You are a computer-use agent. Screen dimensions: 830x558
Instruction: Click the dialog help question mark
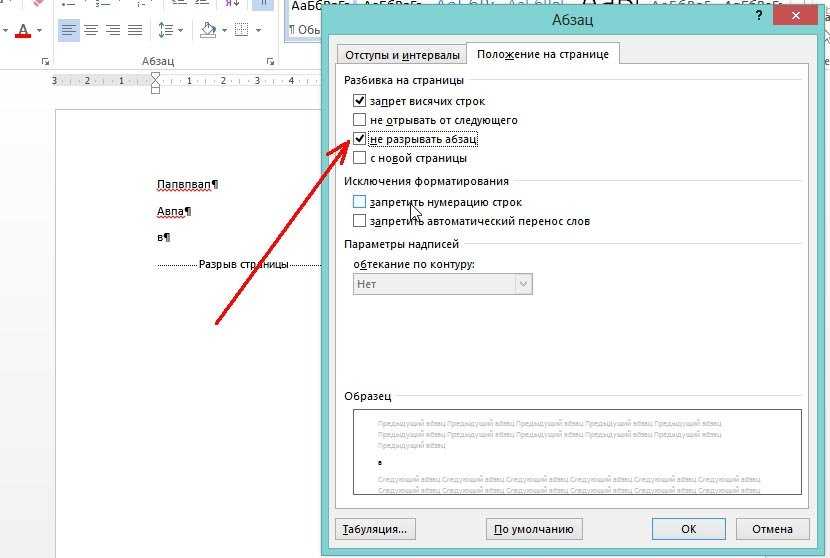pos(759,15)
